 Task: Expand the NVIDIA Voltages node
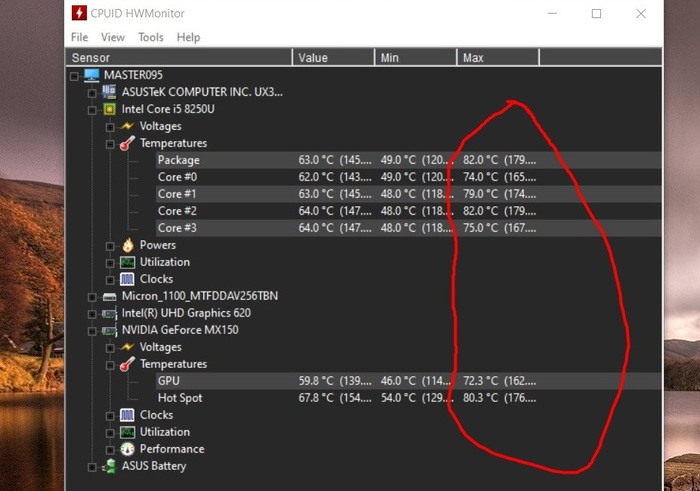[x=110, y=348]
